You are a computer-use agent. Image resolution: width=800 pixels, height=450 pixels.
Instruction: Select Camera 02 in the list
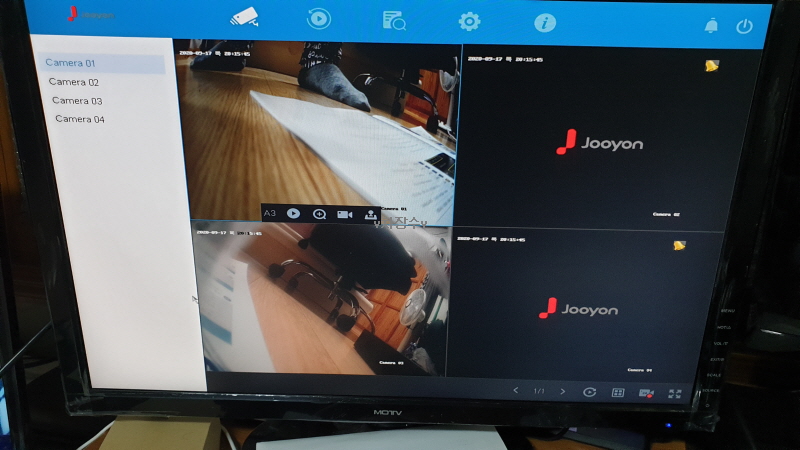74,82
